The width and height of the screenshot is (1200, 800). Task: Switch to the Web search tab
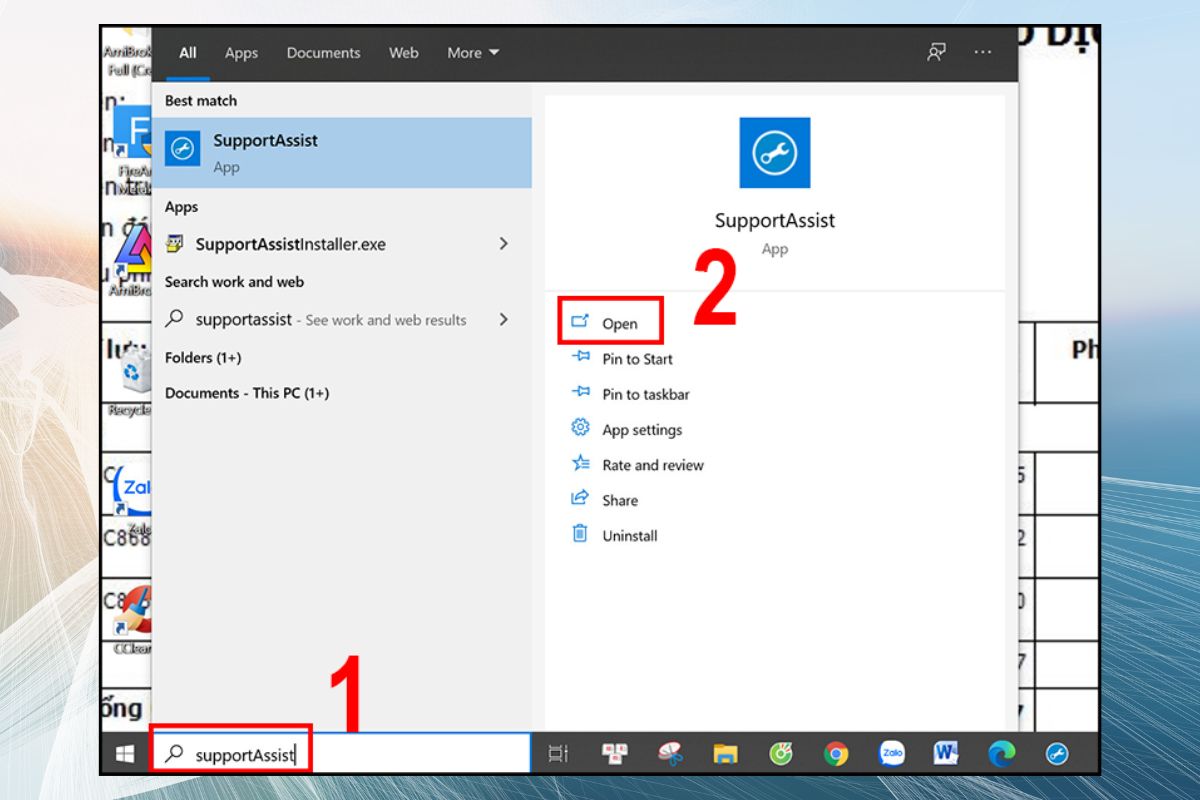pos(403,53)
